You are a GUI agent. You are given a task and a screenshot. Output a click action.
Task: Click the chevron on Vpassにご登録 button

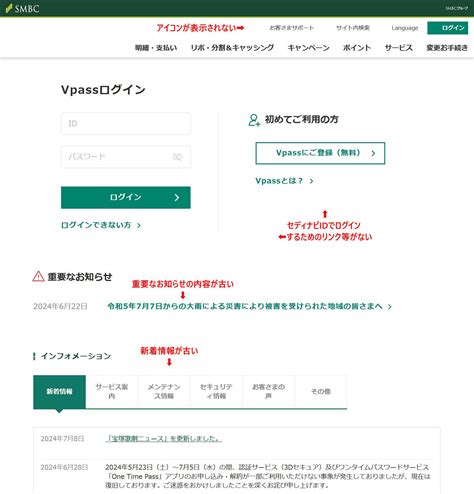coord(373,153)
